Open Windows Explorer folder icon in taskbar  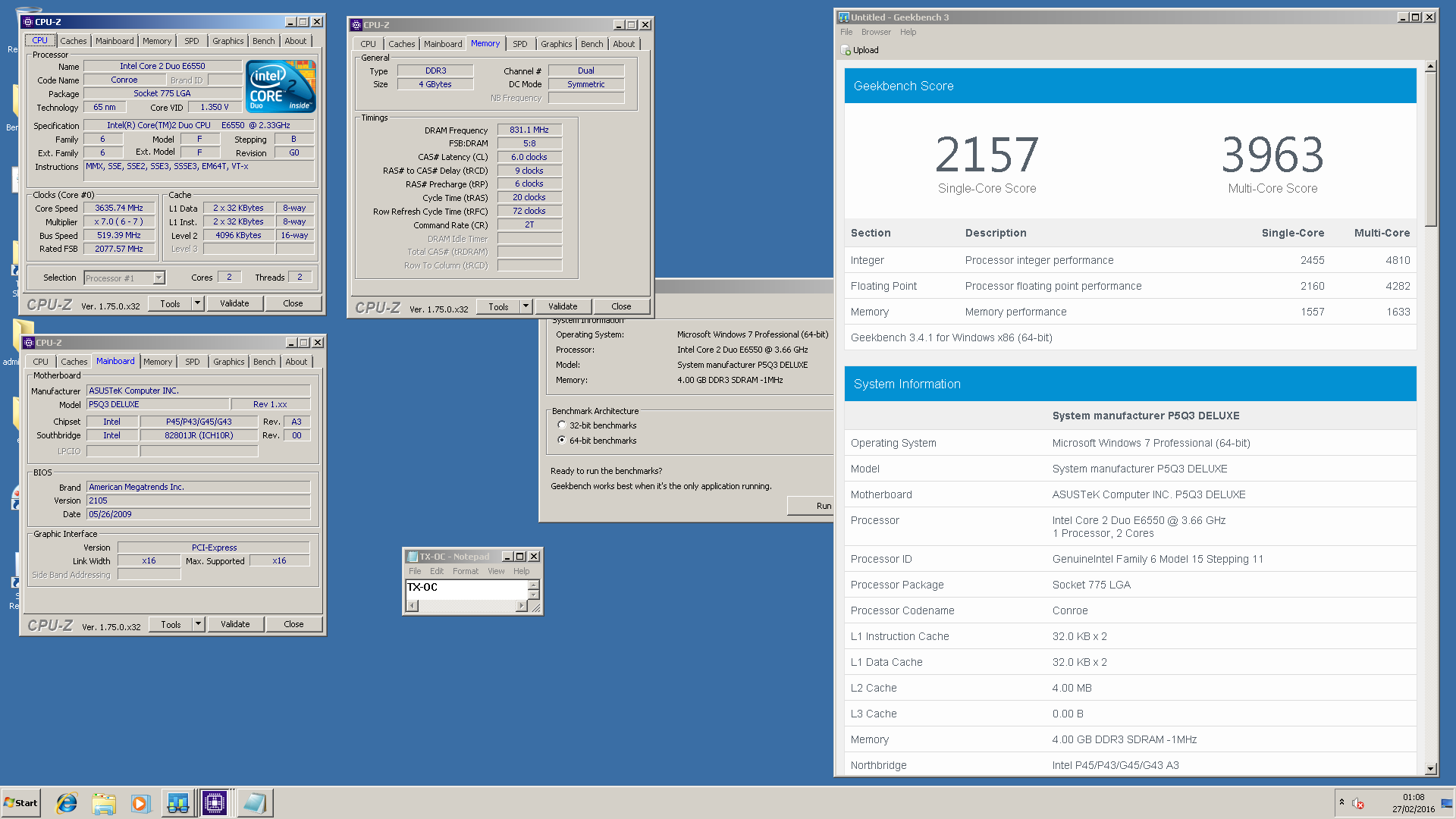pos(104,803)
